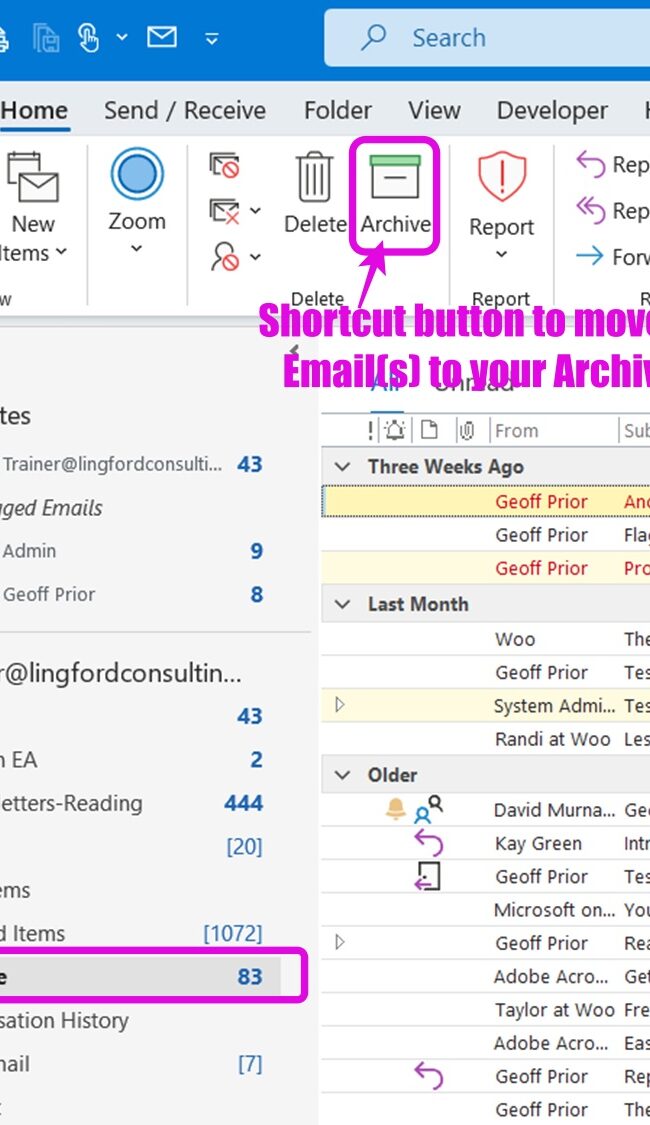
Task: Click the Touch/Mouse Mode icon in the top toolbar
Action: 89,37
